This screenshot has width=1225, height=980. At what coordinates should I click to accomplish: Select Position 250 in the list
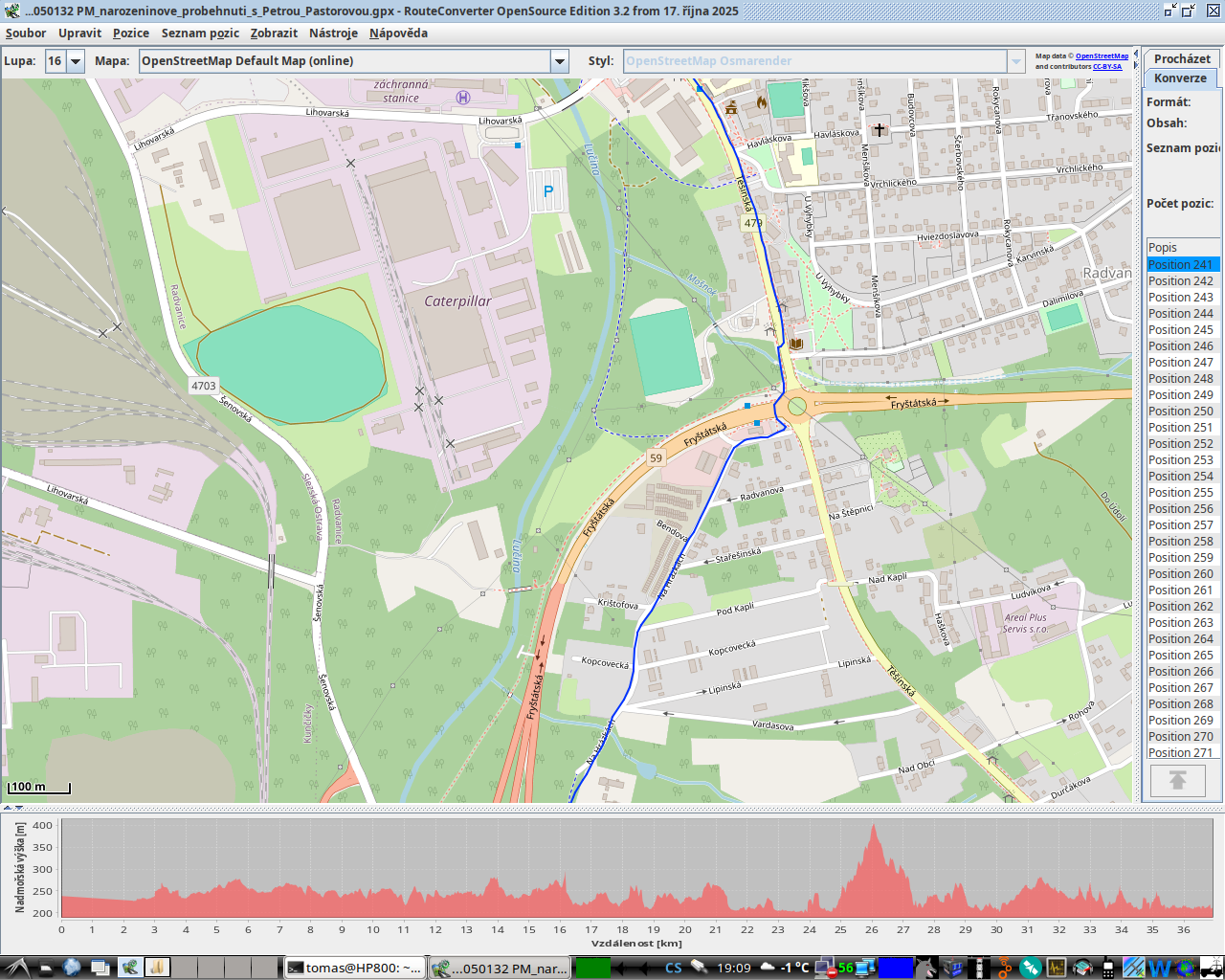[1181, 412]
